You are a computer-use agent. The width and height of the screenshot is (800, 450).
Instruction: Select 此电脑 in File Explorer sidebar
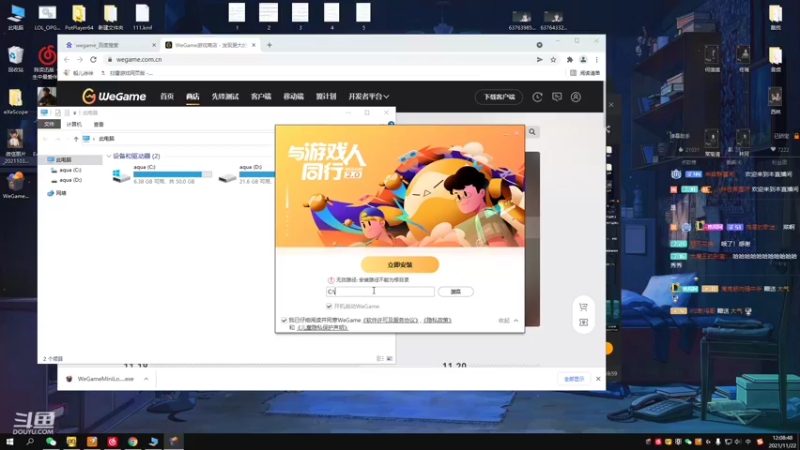tap(64, 160)
